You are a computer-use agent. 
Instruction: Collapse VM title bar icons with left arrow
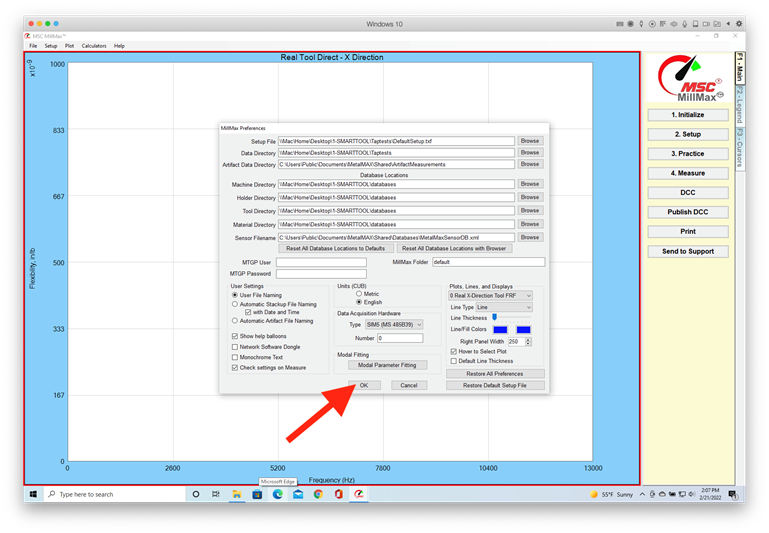tap(728, 24)
